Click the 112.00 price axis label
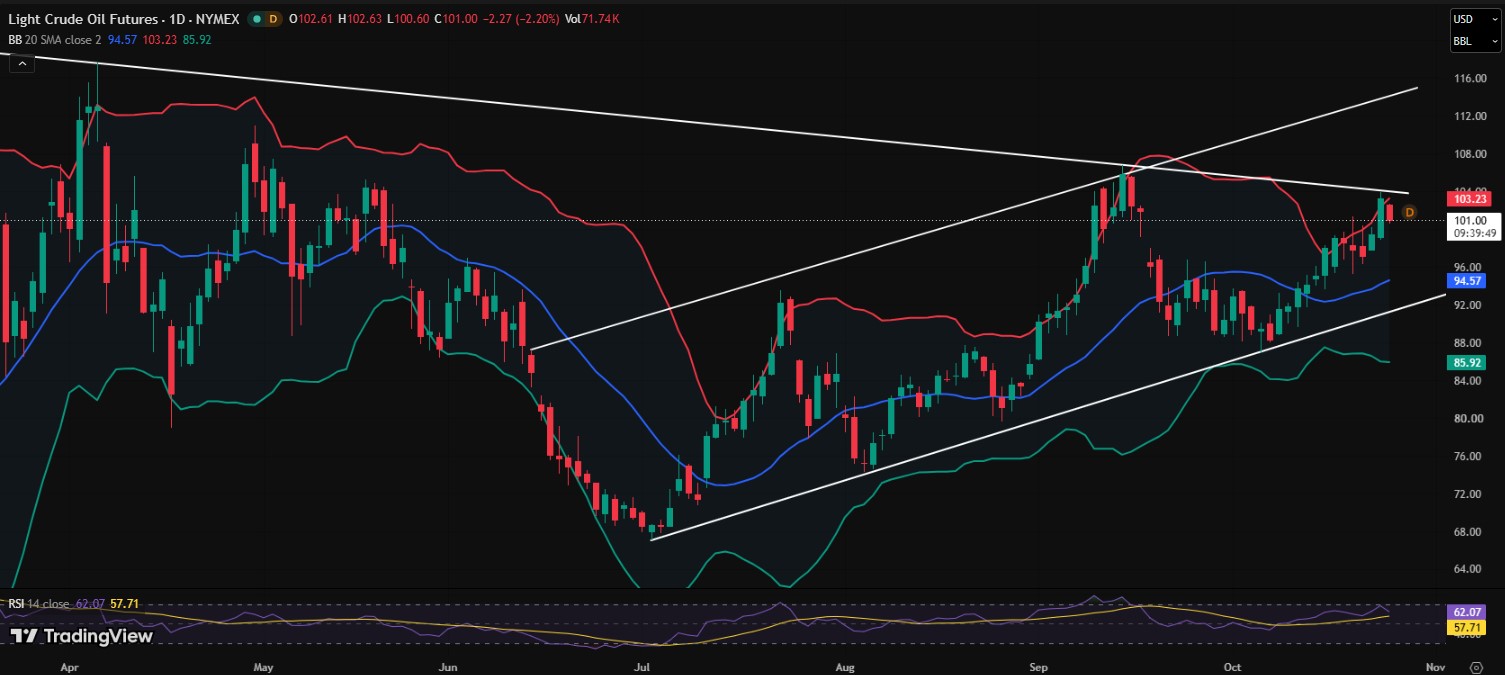 click(x=1469, y=116)
